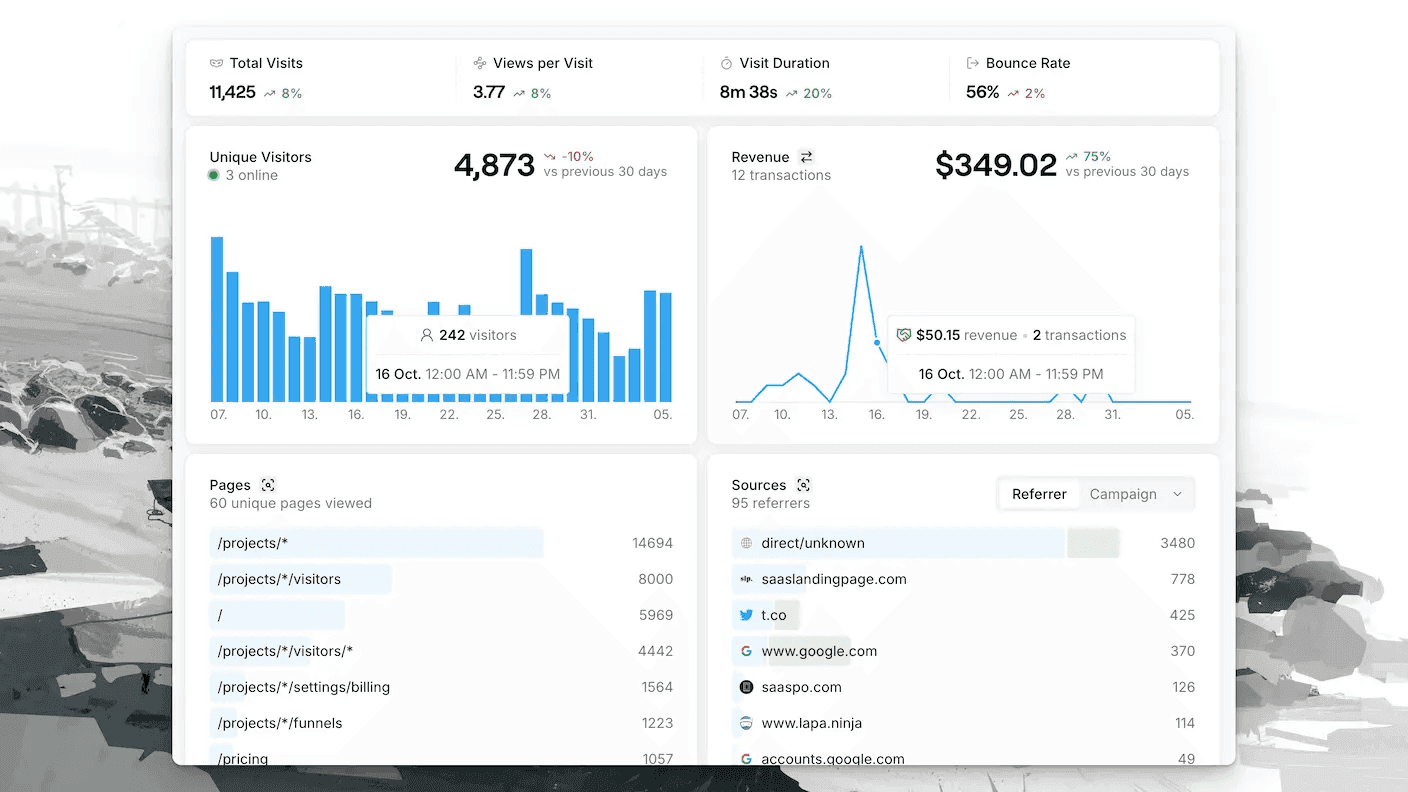Image resolution: width=1408 pixels, height=792 pixels.
Task: Switch to the Campaign tab
Action: point(1123,494)
